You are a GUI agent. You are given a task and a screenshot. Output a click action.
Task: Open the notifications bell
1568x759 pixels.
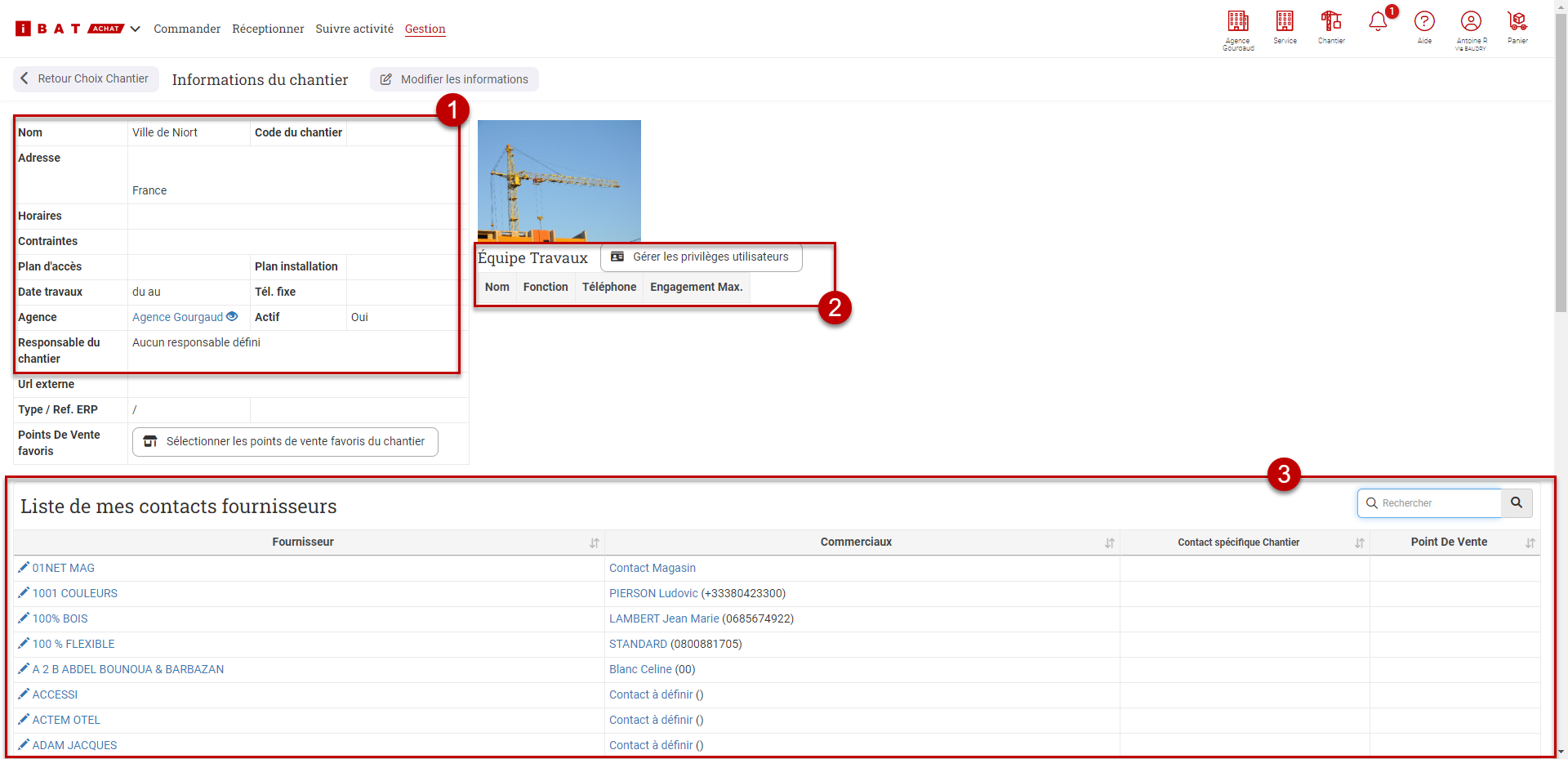pyautogui.click(x=1378, y=22)
